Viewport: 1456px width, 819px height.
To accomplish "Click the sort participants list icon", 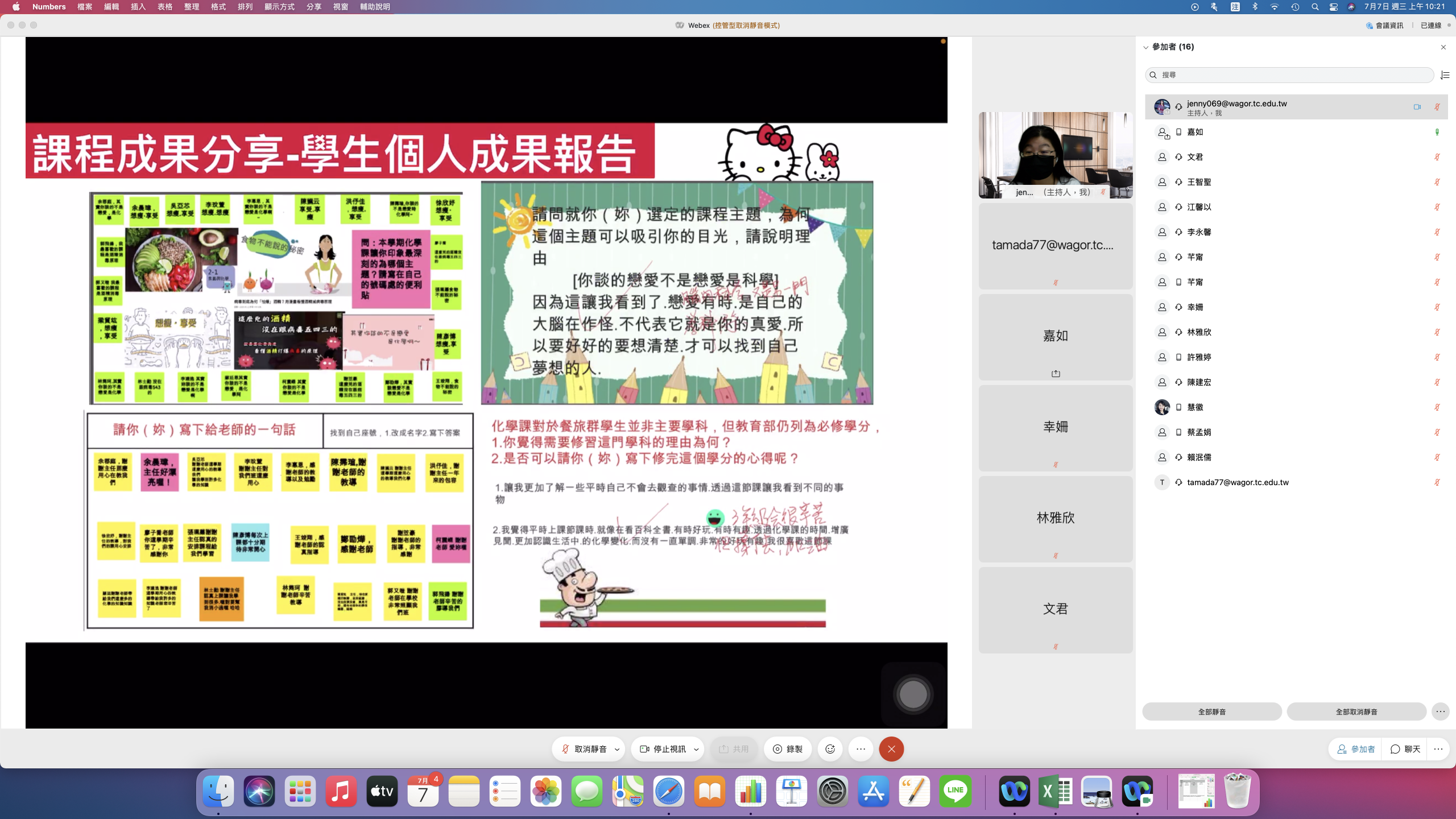I will [x=1445, y=75].
